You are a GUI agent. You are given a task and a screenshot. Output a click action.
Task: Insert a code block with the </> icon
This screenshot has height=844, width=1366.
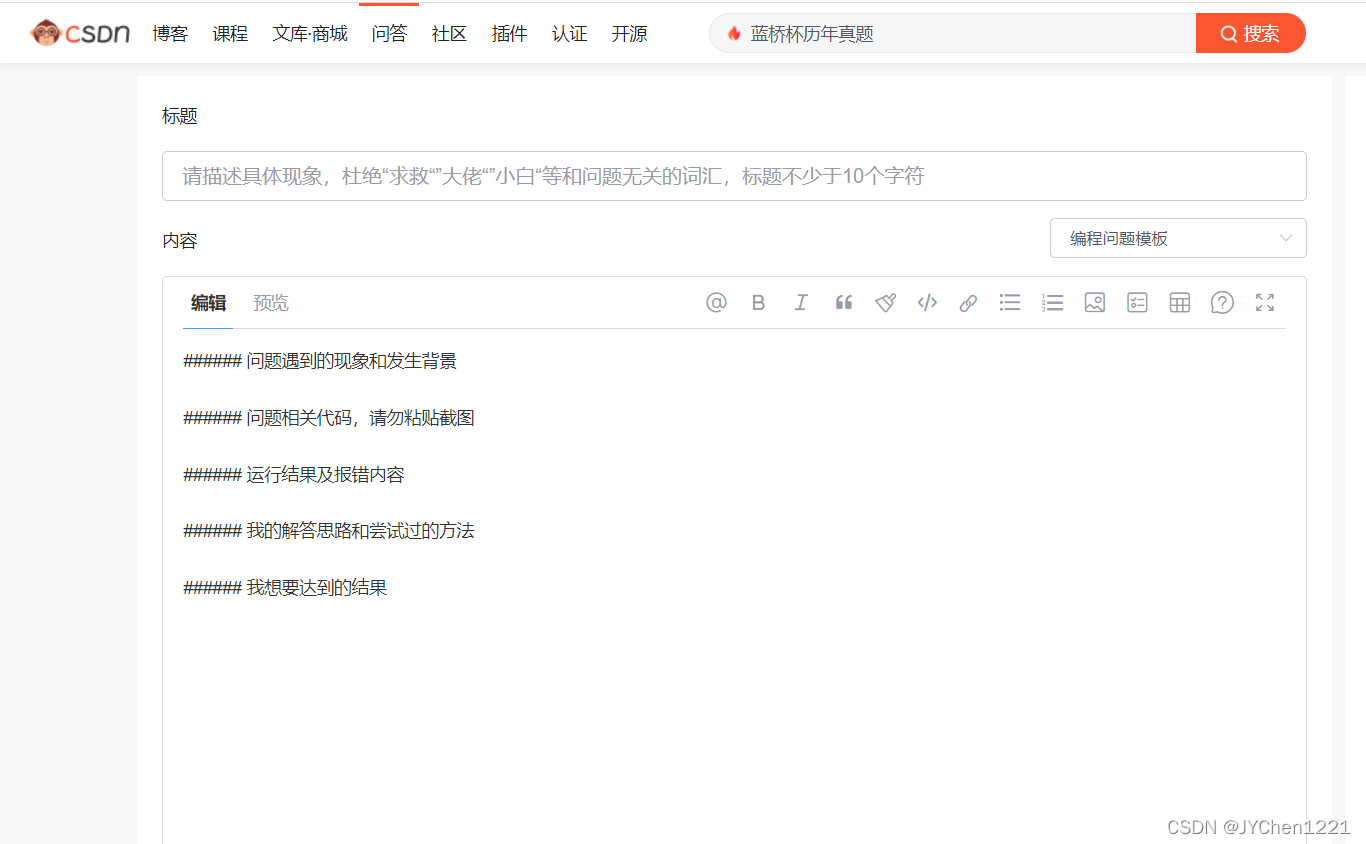(x=927, y=302)
